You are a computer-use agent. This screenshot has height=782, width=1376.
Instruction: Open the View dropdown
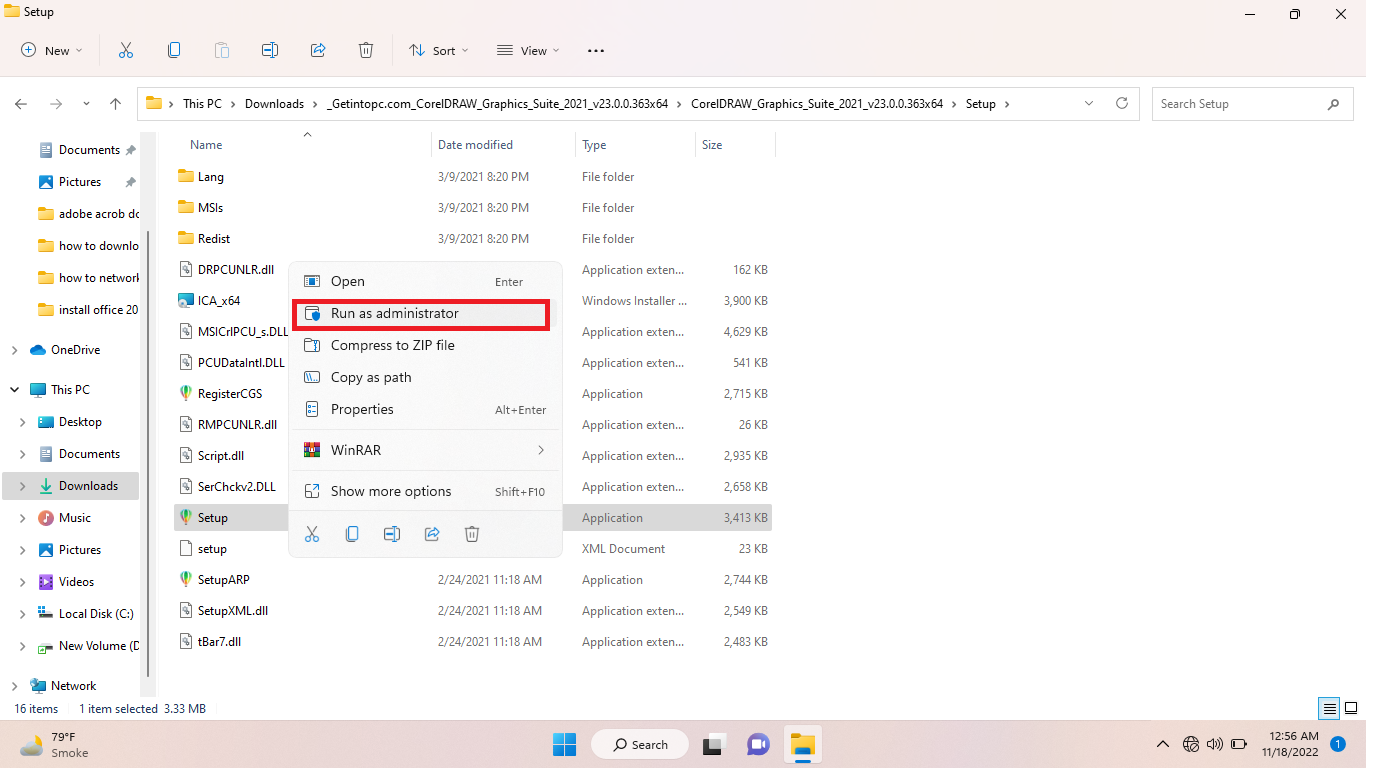528,50
